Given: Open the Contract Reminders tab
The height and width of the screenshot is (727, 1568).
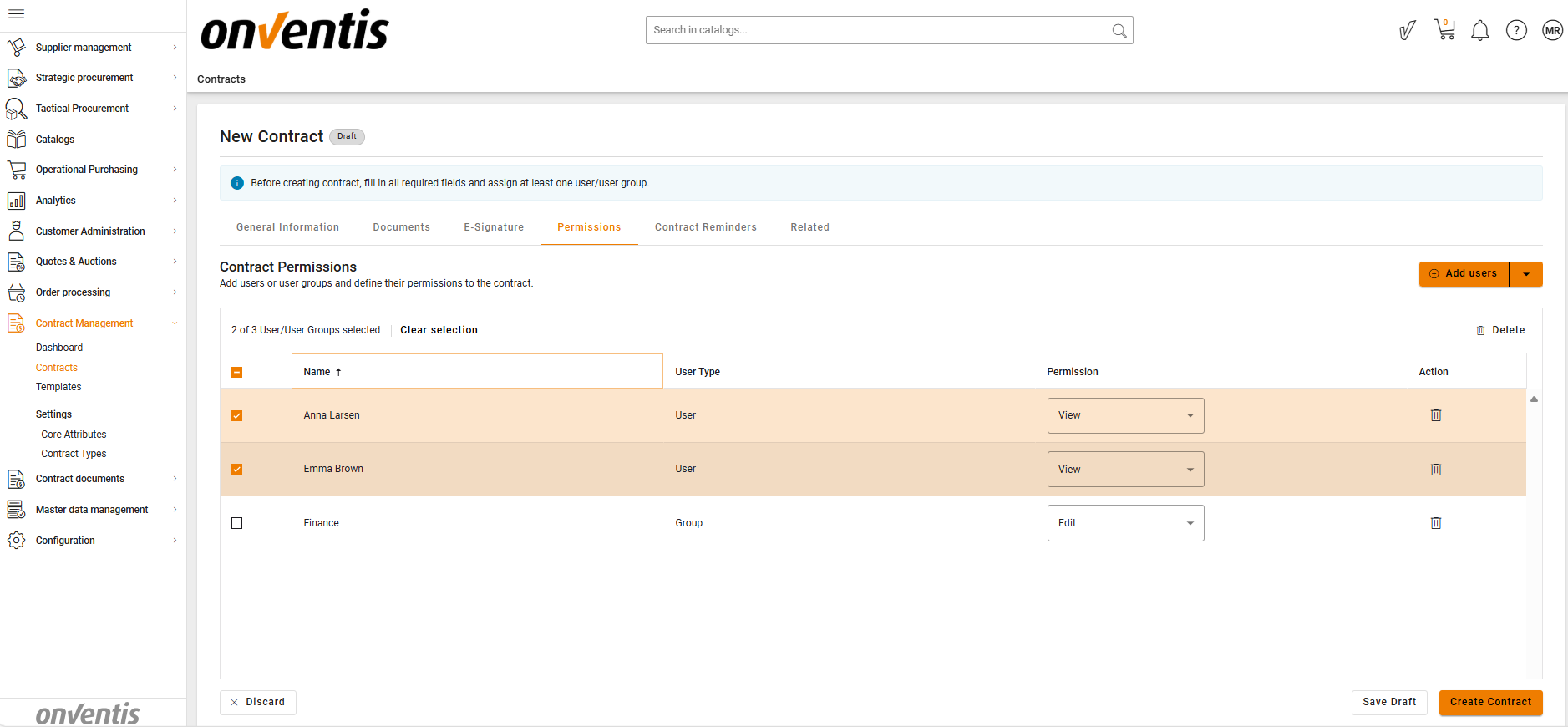Looking at the screenshot, I should point(705,227).
